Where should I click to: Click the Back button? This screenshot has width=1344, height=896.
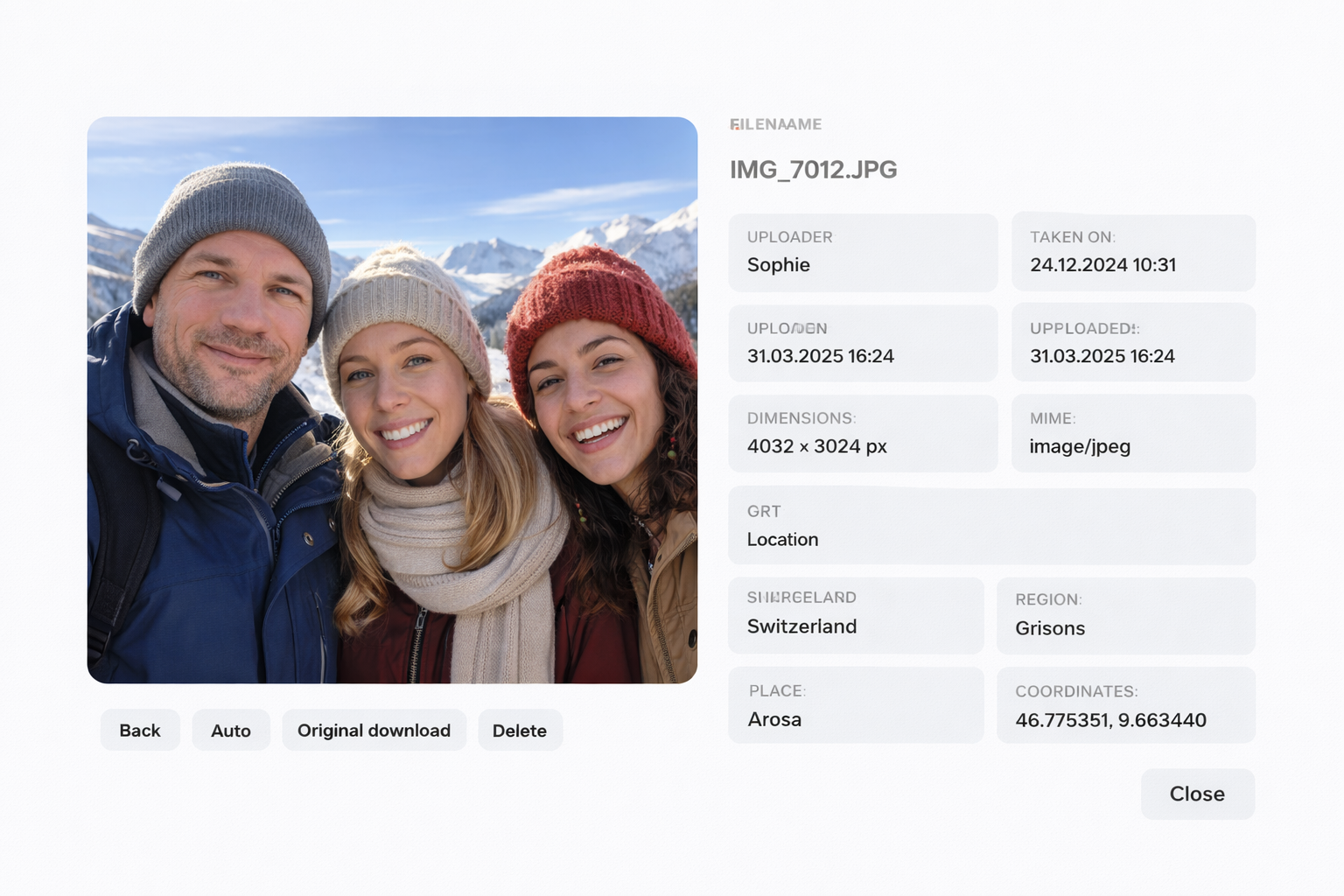[140, 731]
